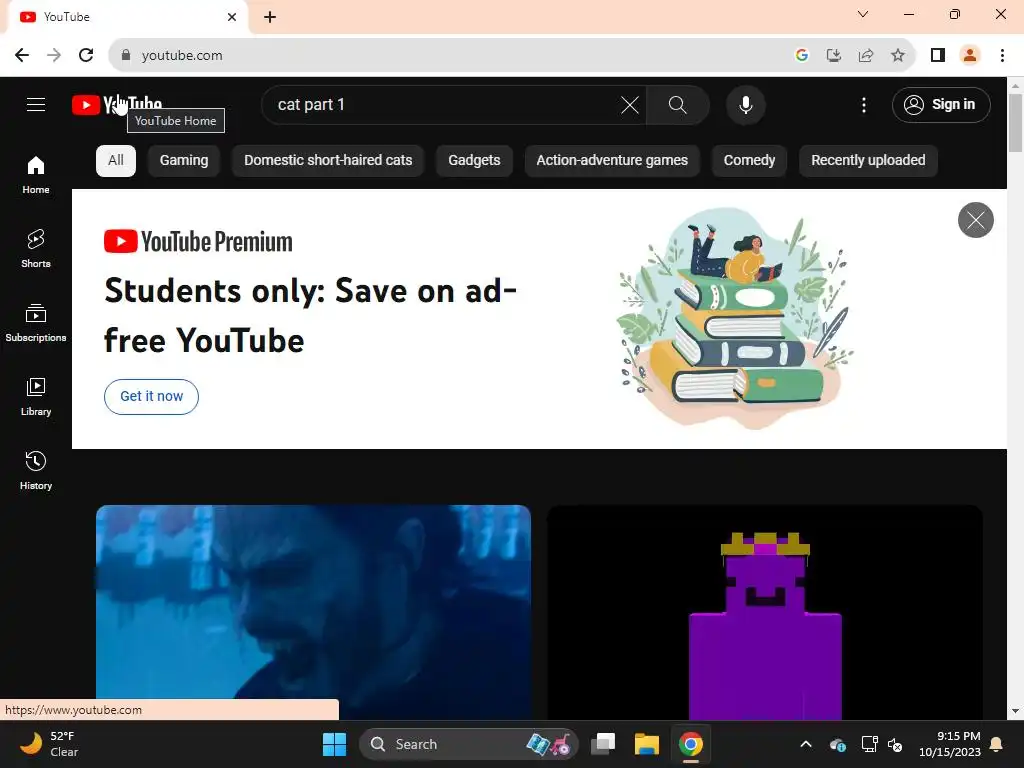Click the browser forward arrow

[54, 56]
